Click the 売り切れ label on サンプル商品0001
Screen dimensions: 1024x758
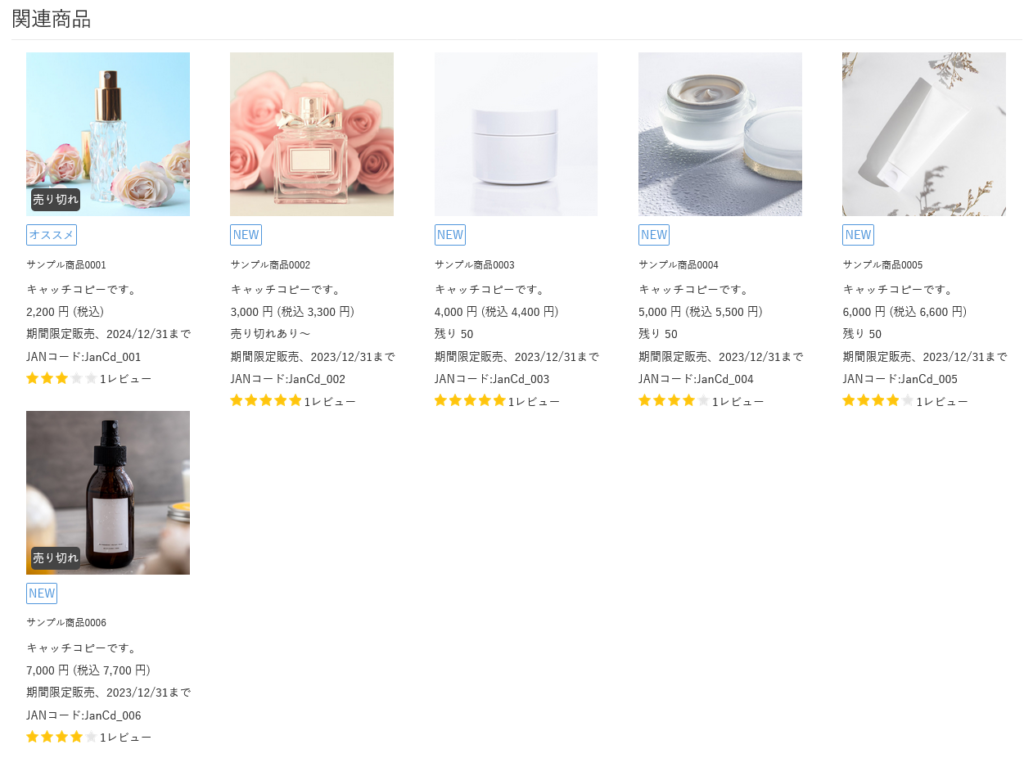55,199
